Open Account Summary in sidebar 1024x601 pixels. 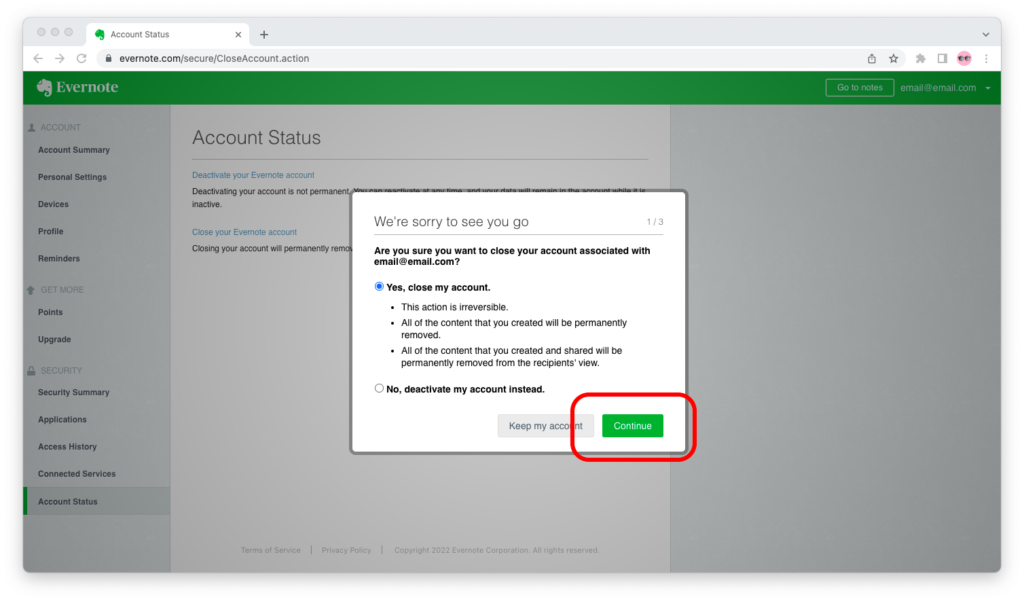[74, 150]
